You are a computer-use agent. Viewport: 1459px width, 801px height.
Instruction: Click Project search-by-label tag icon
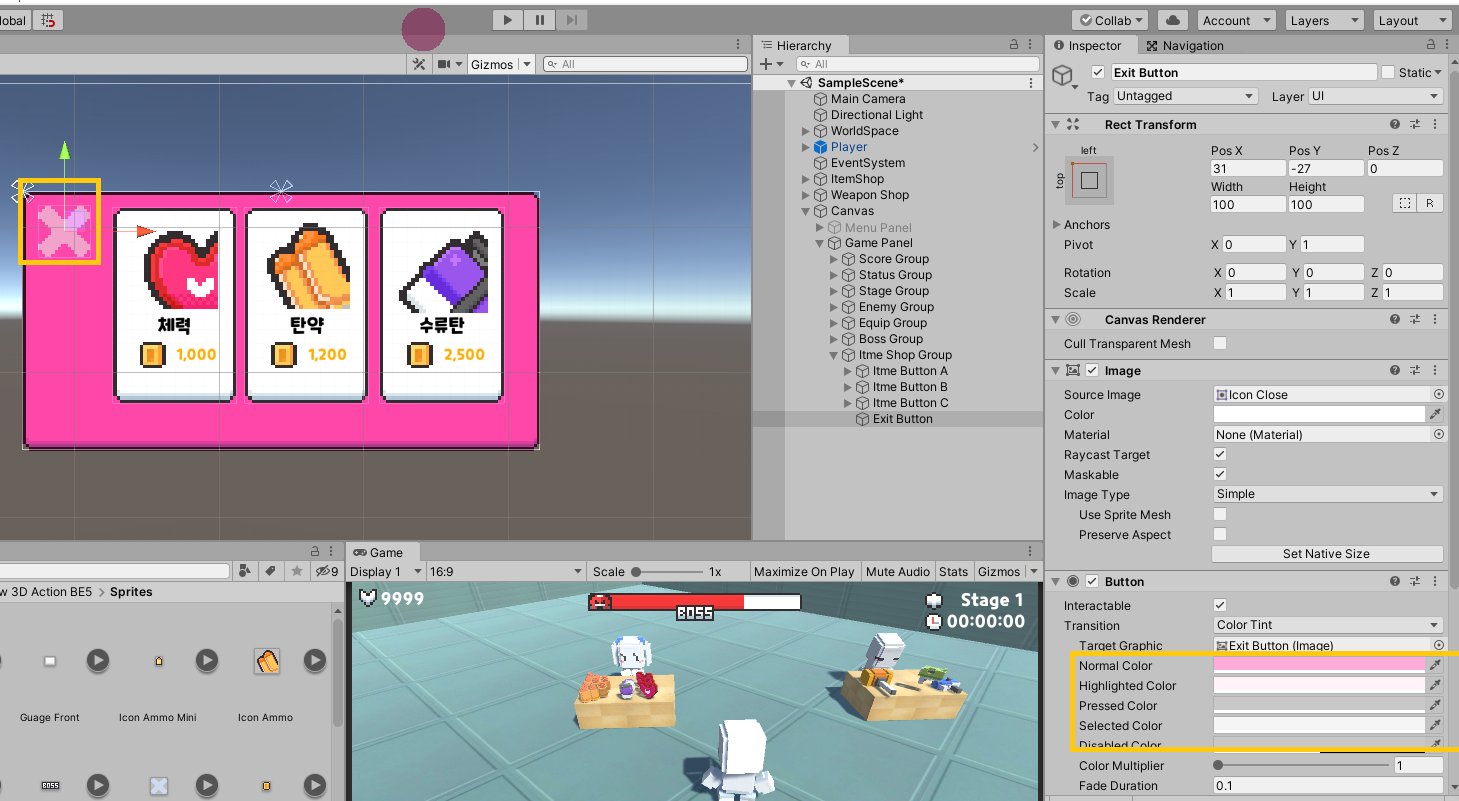tap(270, 571)
